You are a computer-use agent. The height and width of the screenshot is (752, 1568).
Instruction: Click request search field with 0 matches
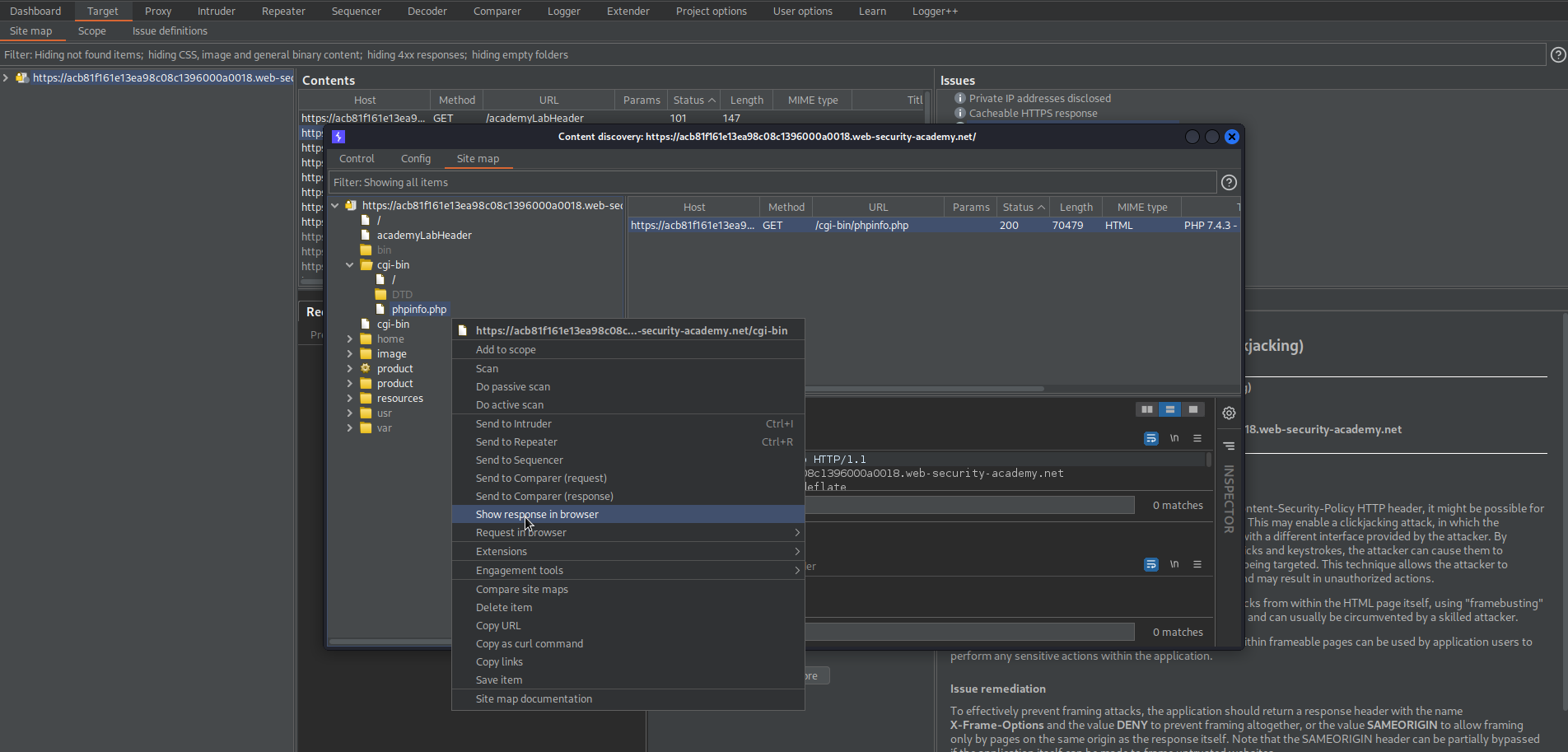pos(969,506)
